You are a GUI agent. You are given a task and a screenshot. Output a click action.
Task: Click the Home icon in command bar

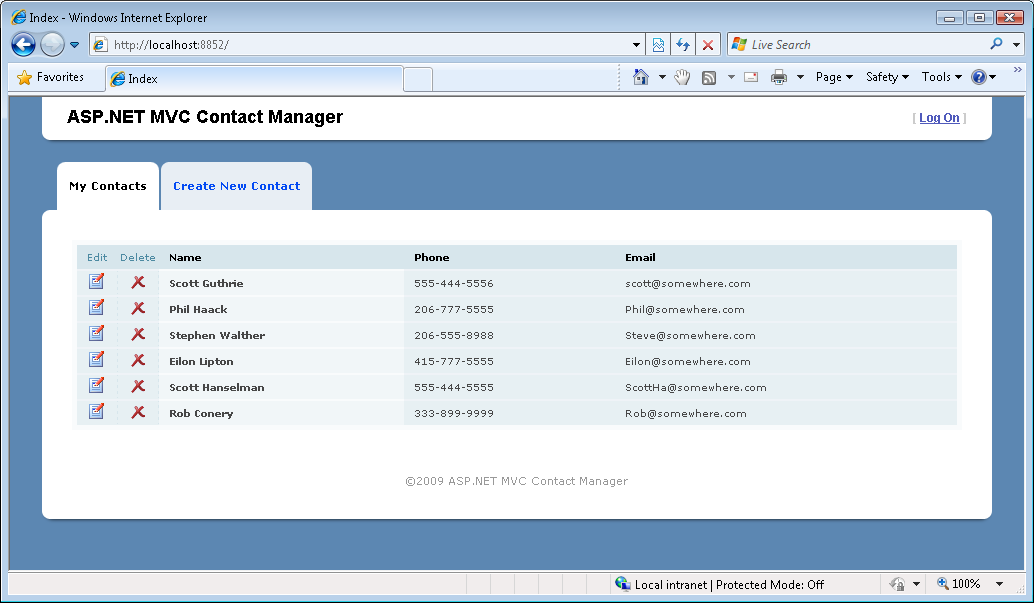pos(641,77)
